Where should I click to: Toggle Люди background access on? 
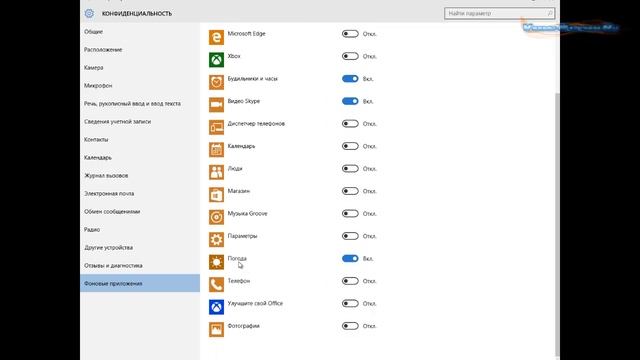[350, 169]
